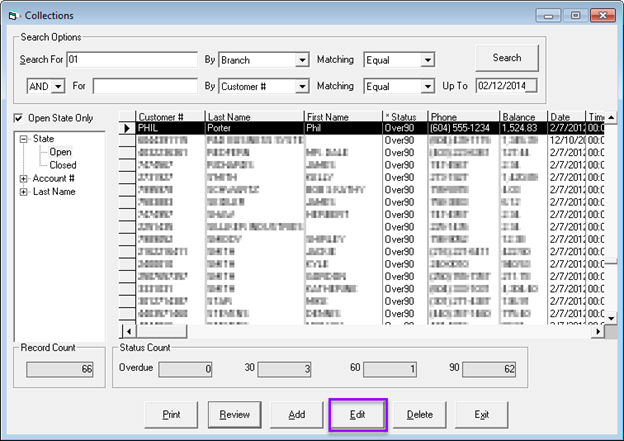The height and width of the screenshot is (441, 624).
Task: Click the Print button
Action: (x=171, y=415)
